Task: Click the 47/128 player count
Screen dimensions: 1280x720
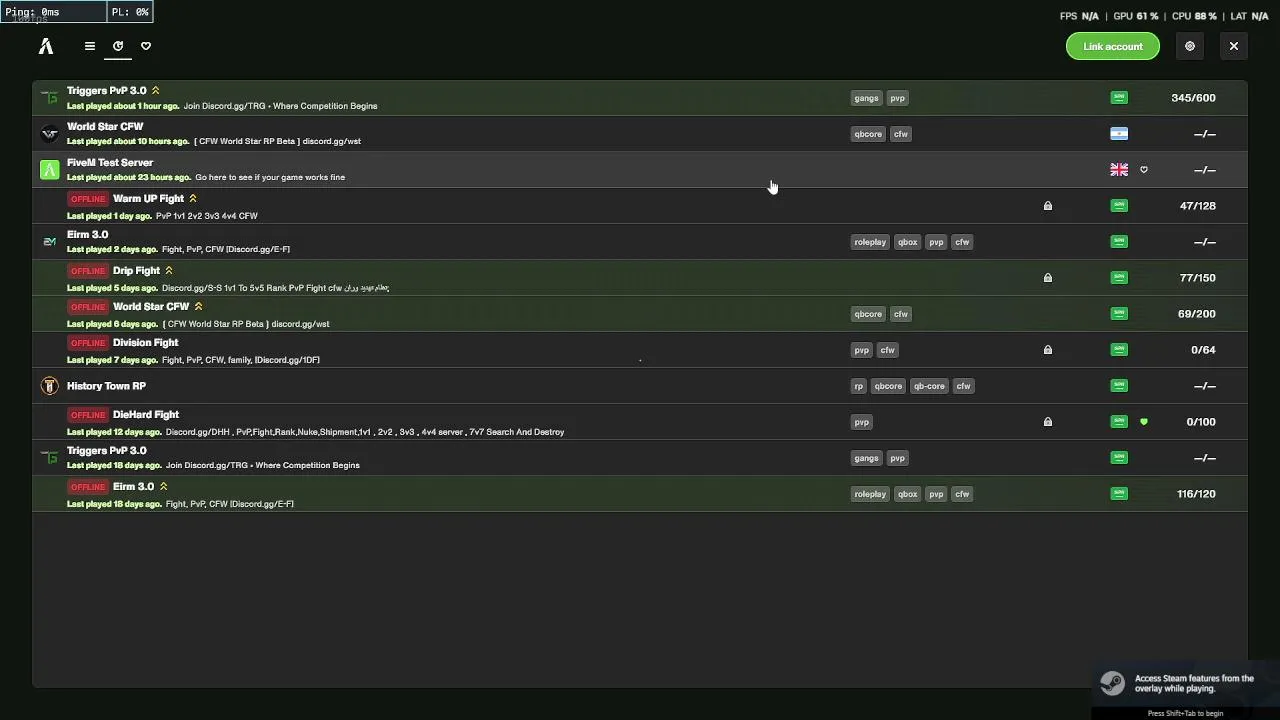Action: click(1198, 206)
